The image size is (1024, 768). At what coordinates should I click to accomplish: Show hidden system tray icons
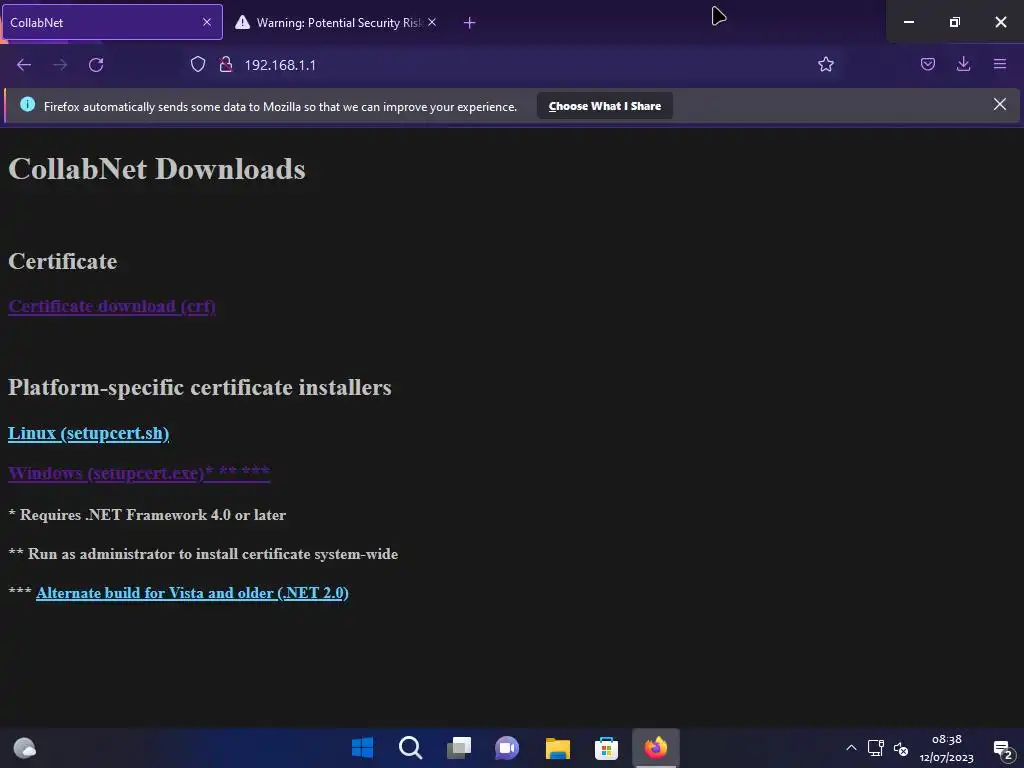(x=851, y=748)
